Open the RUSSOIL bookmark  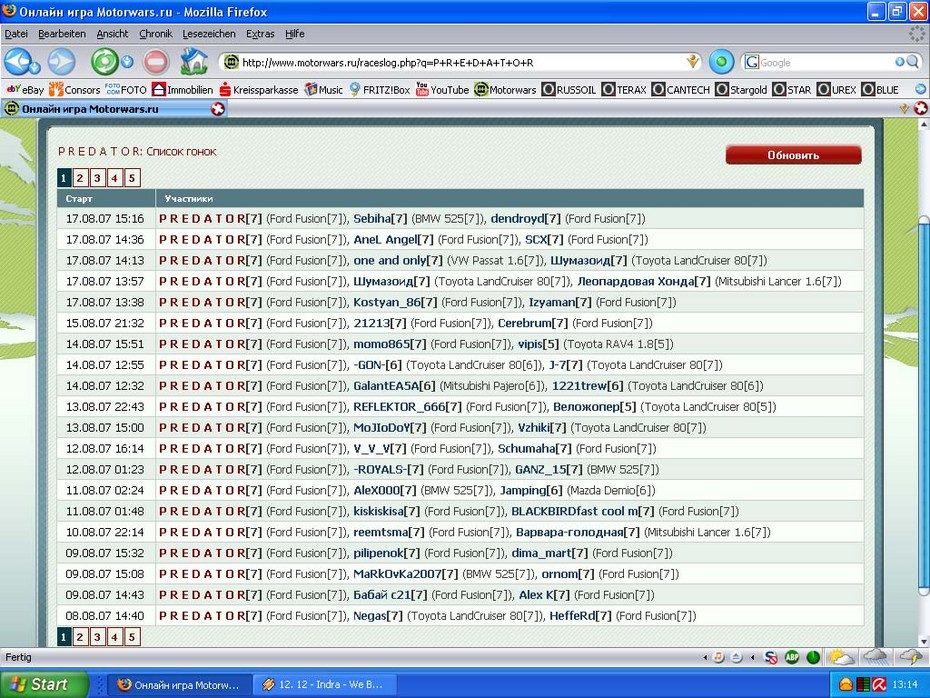click(569, 90)
